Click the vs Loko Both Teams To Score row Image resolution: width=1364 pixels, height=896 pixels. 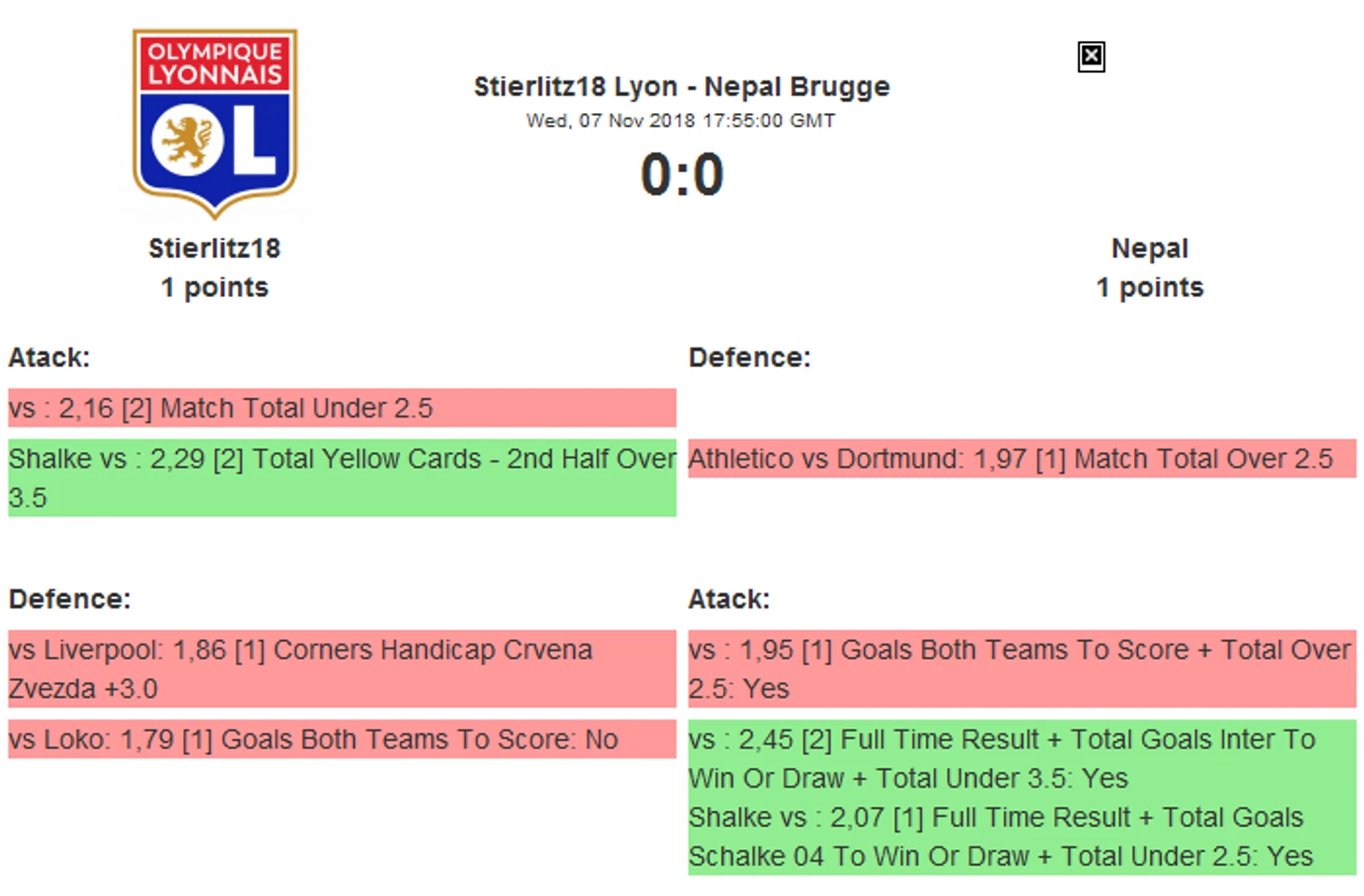click(x=342, y=739)
